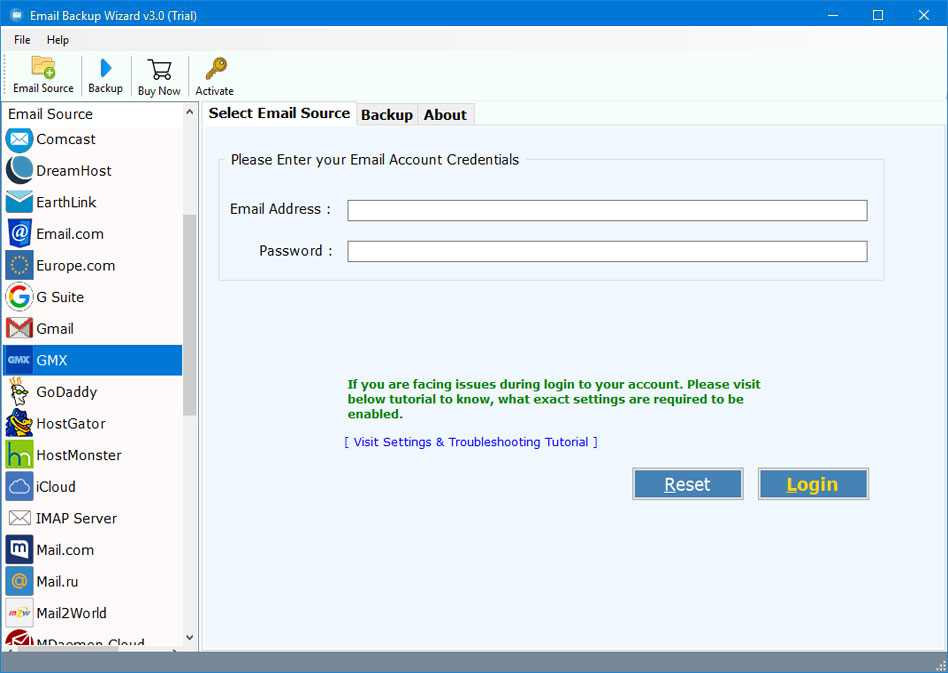
Task: Click the Reset button
Action: click(687, 484)
